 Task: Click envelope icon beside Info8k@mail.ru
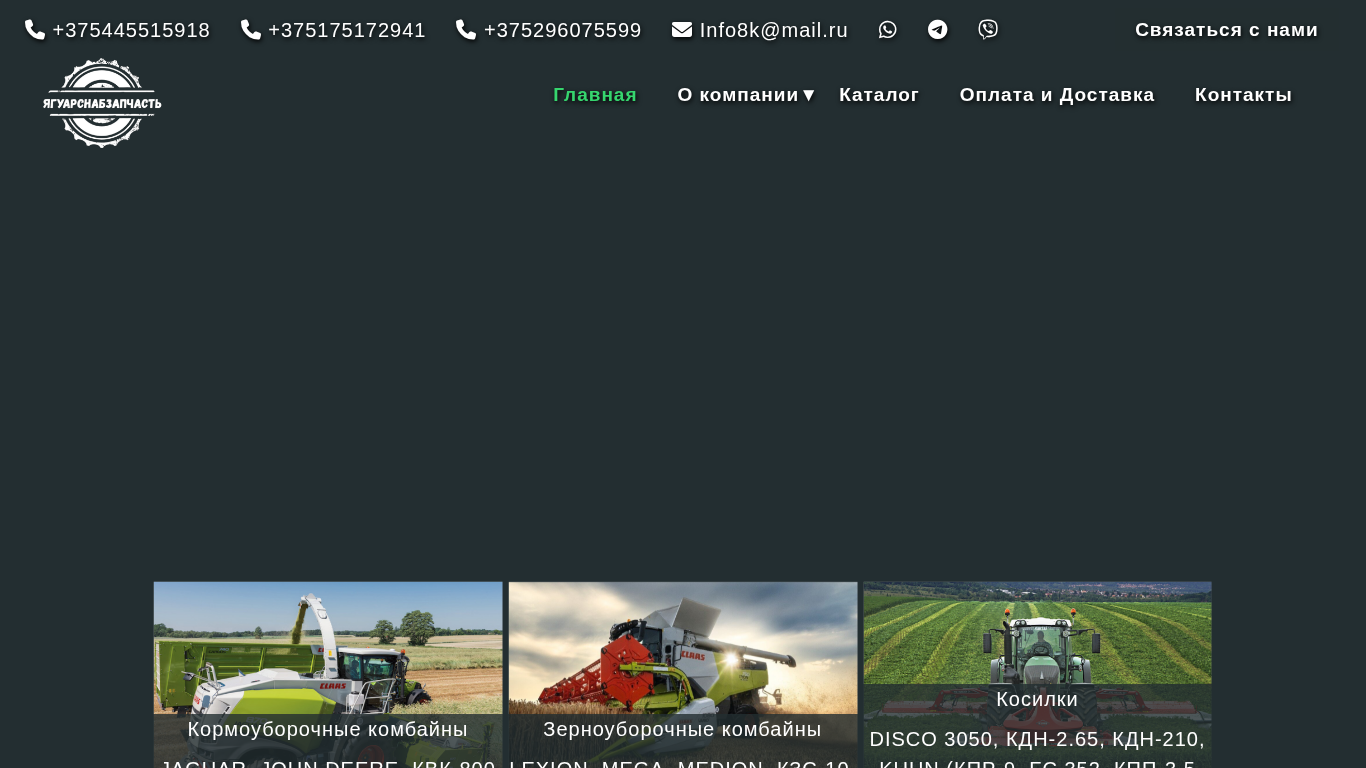point(682,30)
